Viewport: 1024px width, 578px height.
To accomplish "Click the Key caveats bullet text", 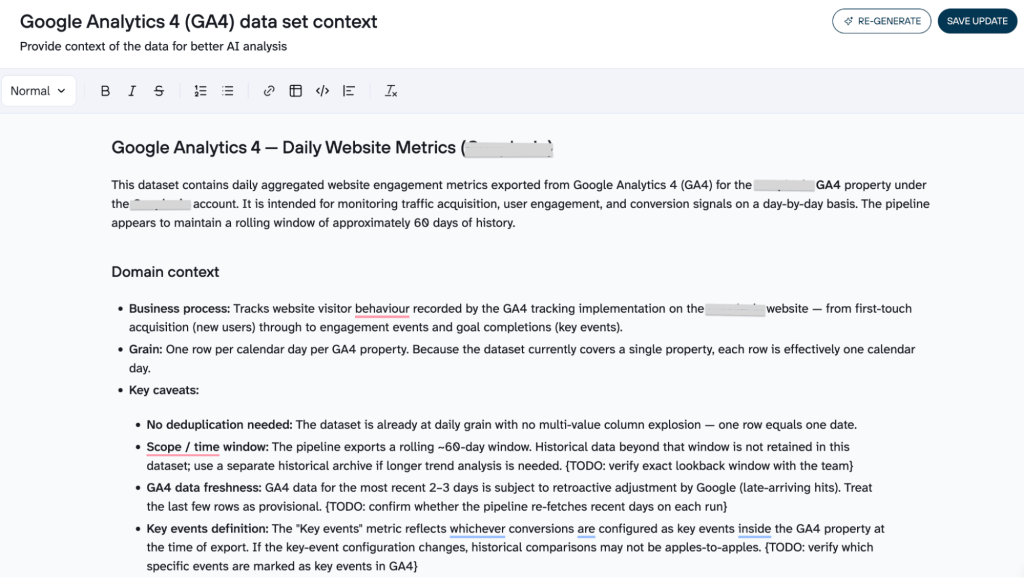I will (x=164, y=390).
